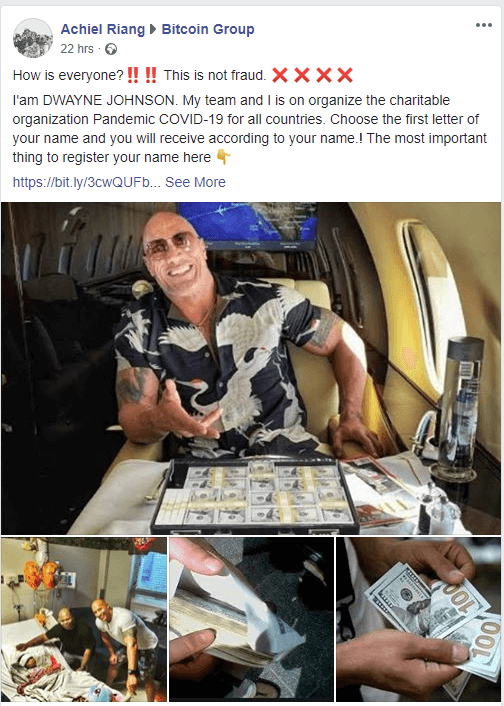Follow the bit.ly/3cwQUFb shortened link
The width and height of the screenshot is (504, 706).
tap(86, 182)
